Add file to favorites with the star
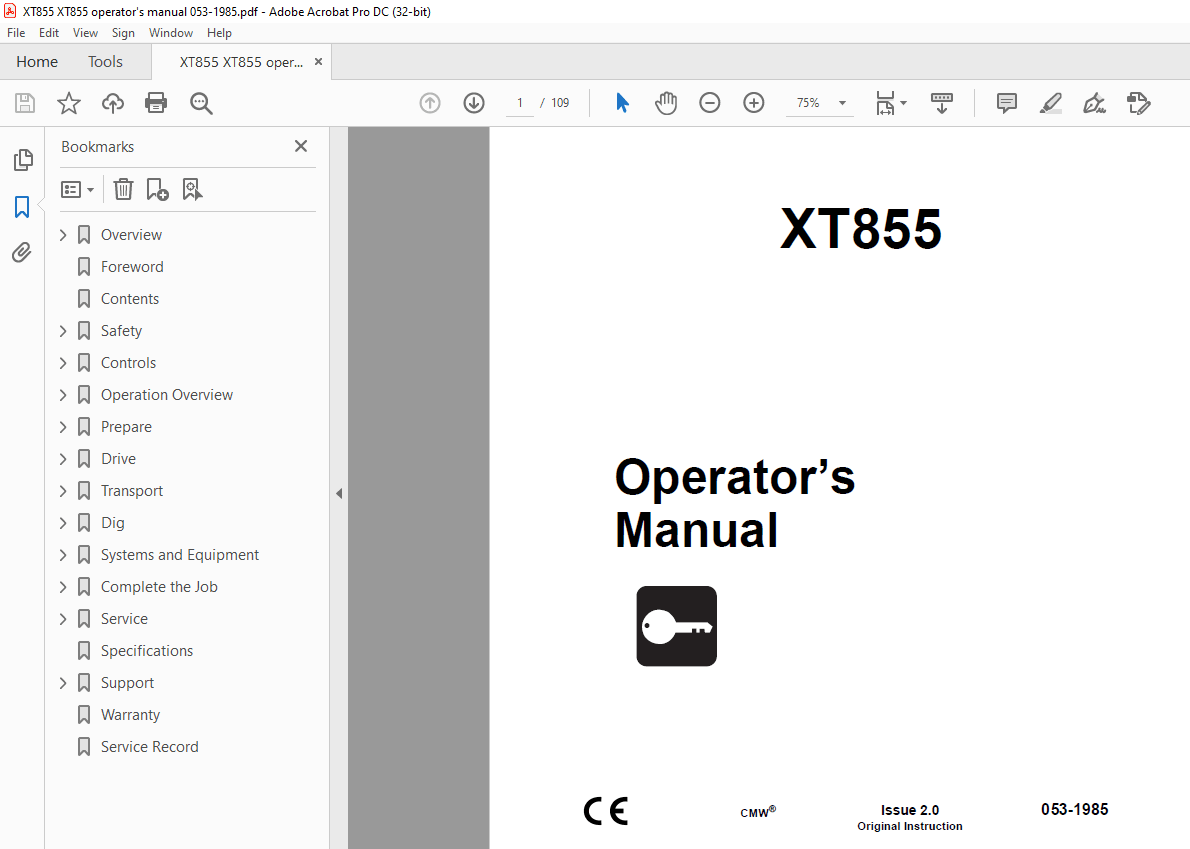The width and height of the screenshot is (1190, 849). [x=68, y=103]
